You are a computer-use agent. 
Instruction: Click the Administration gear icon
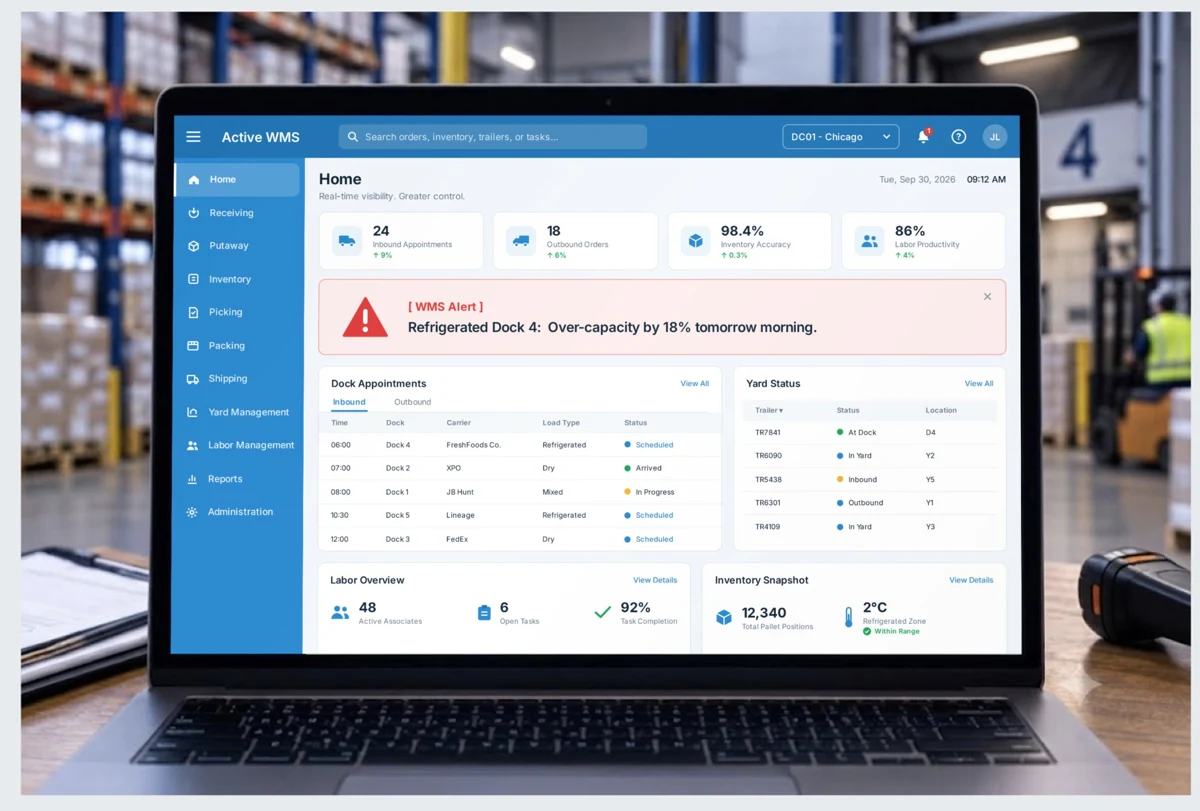point(193,512)
